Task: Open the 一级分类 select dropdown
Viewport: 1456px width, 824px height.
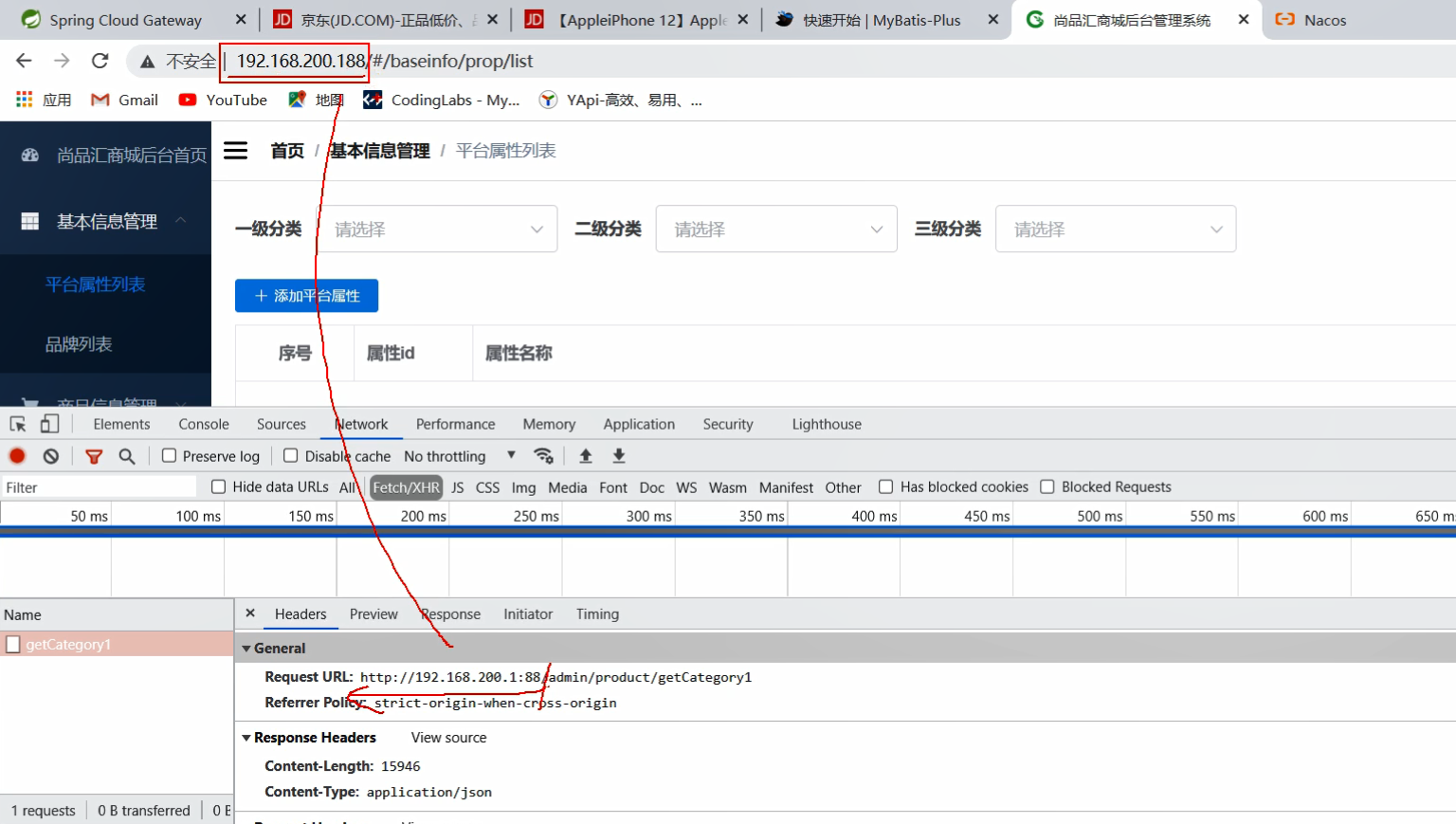Action: pyautogui.click(x=437, y=229)
